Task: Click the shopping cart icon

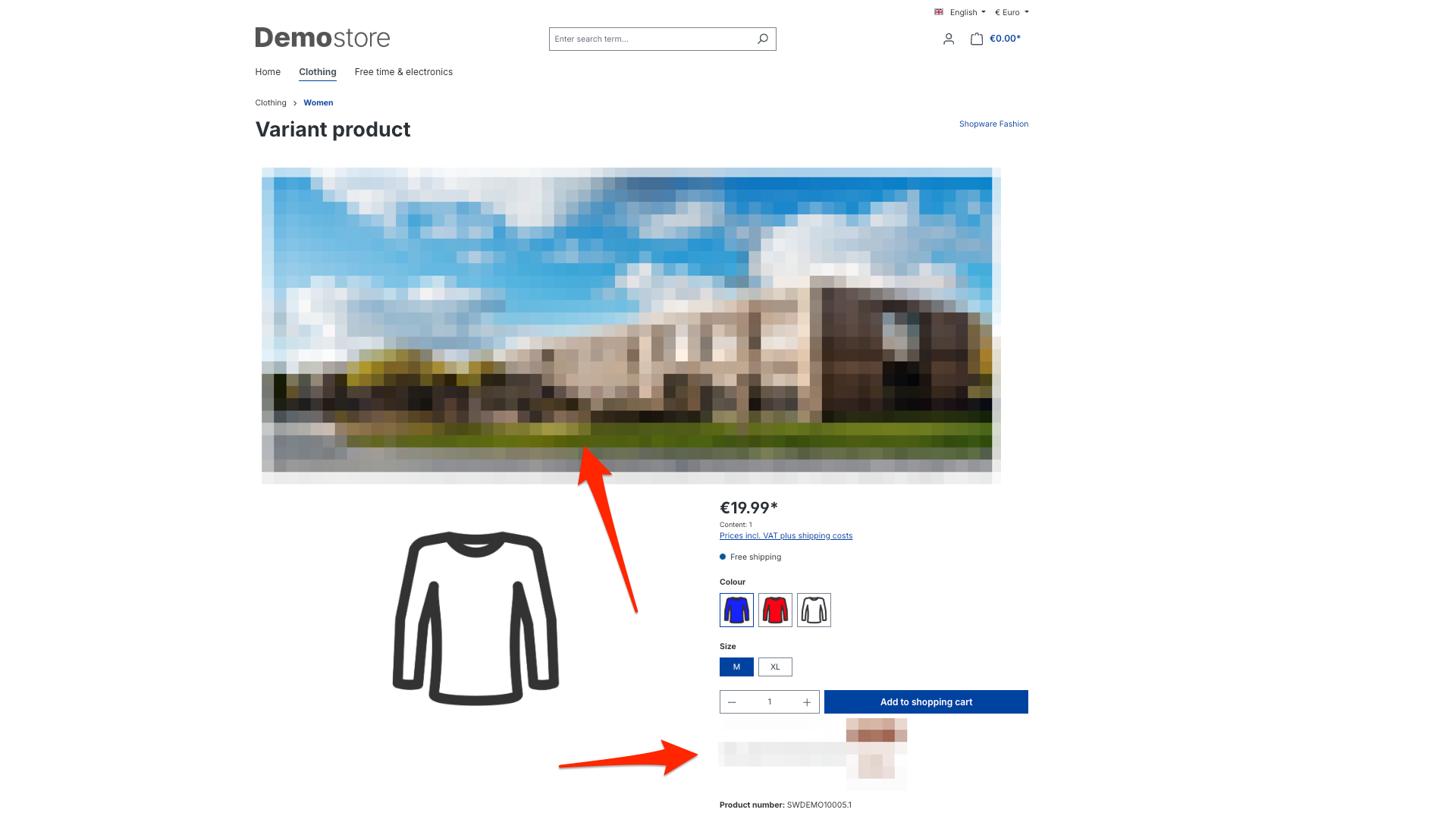Action: coord(976,38)
